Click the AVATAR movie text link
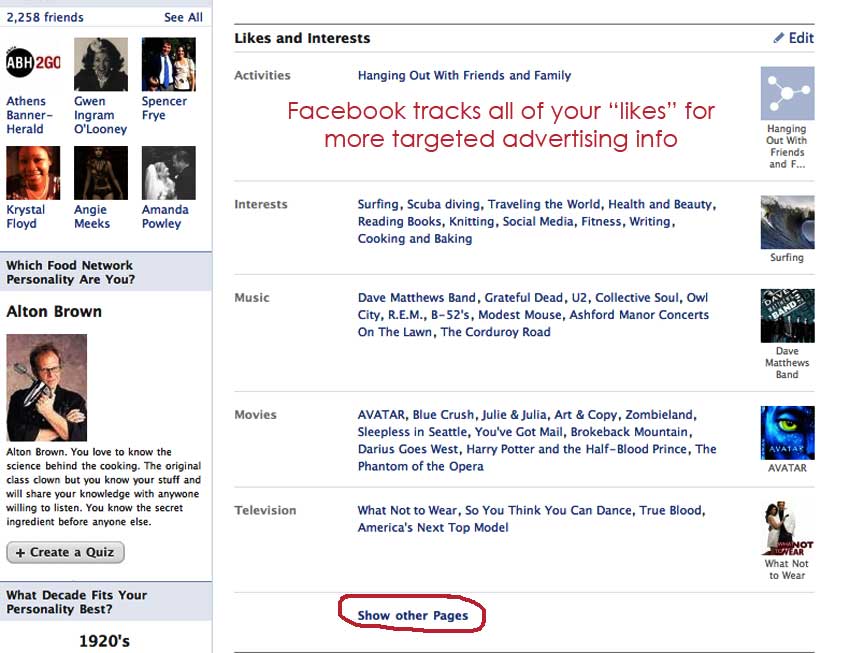Screen dimensions: 864x653 tap(381, 414)
